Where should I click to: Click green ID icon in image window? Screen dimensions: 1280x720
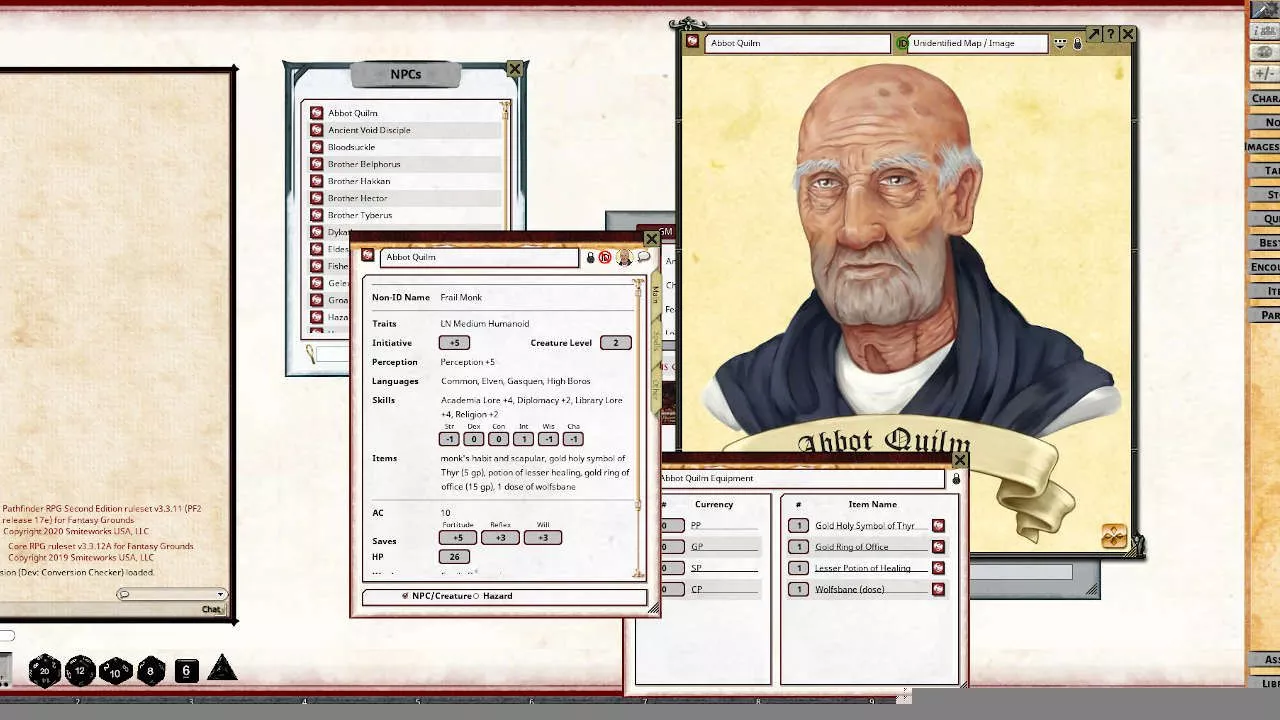(x=902, y=44)
